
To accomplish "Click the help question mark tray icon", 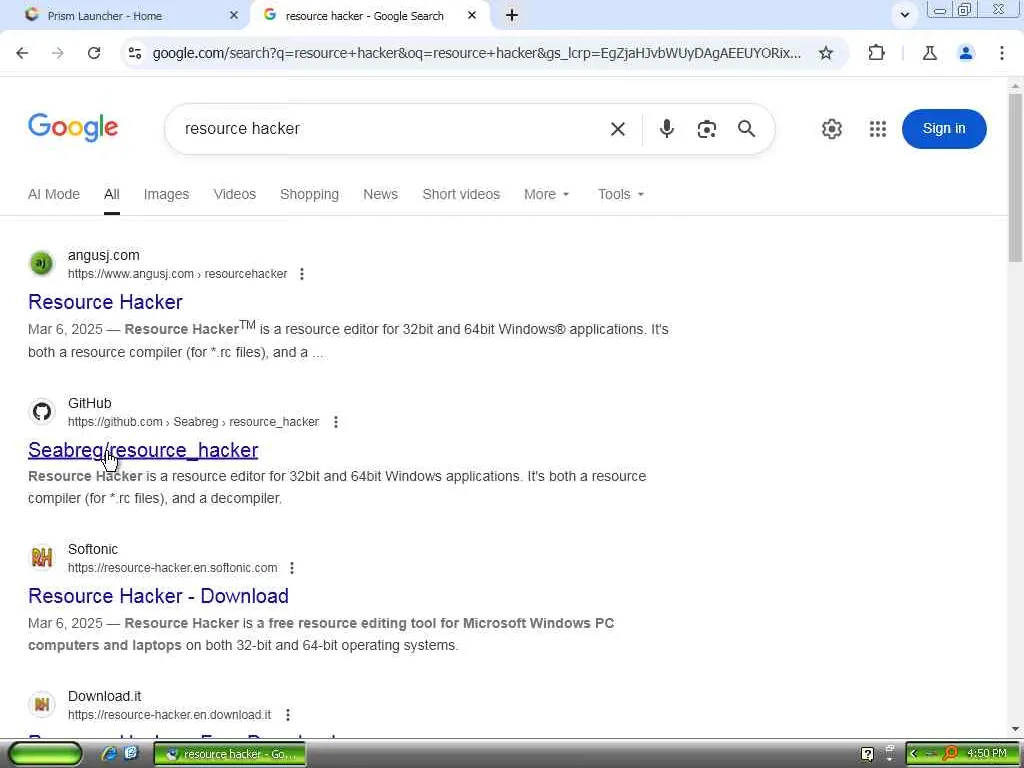I will [x=867, y=754].
